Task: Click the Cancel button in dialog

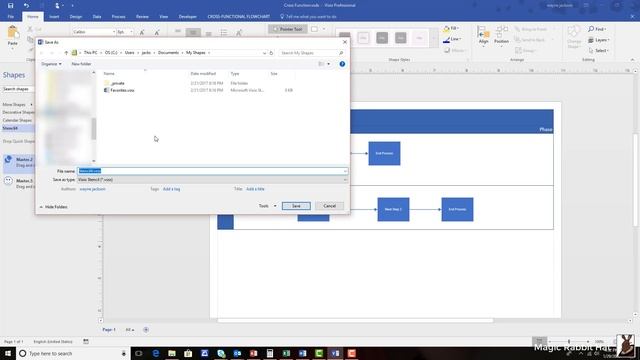Action: pos(329,206)
